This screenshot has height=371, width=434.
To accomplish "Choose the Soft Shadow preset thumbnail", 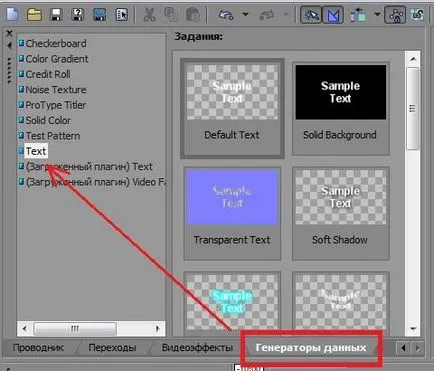I will [340, 197].
